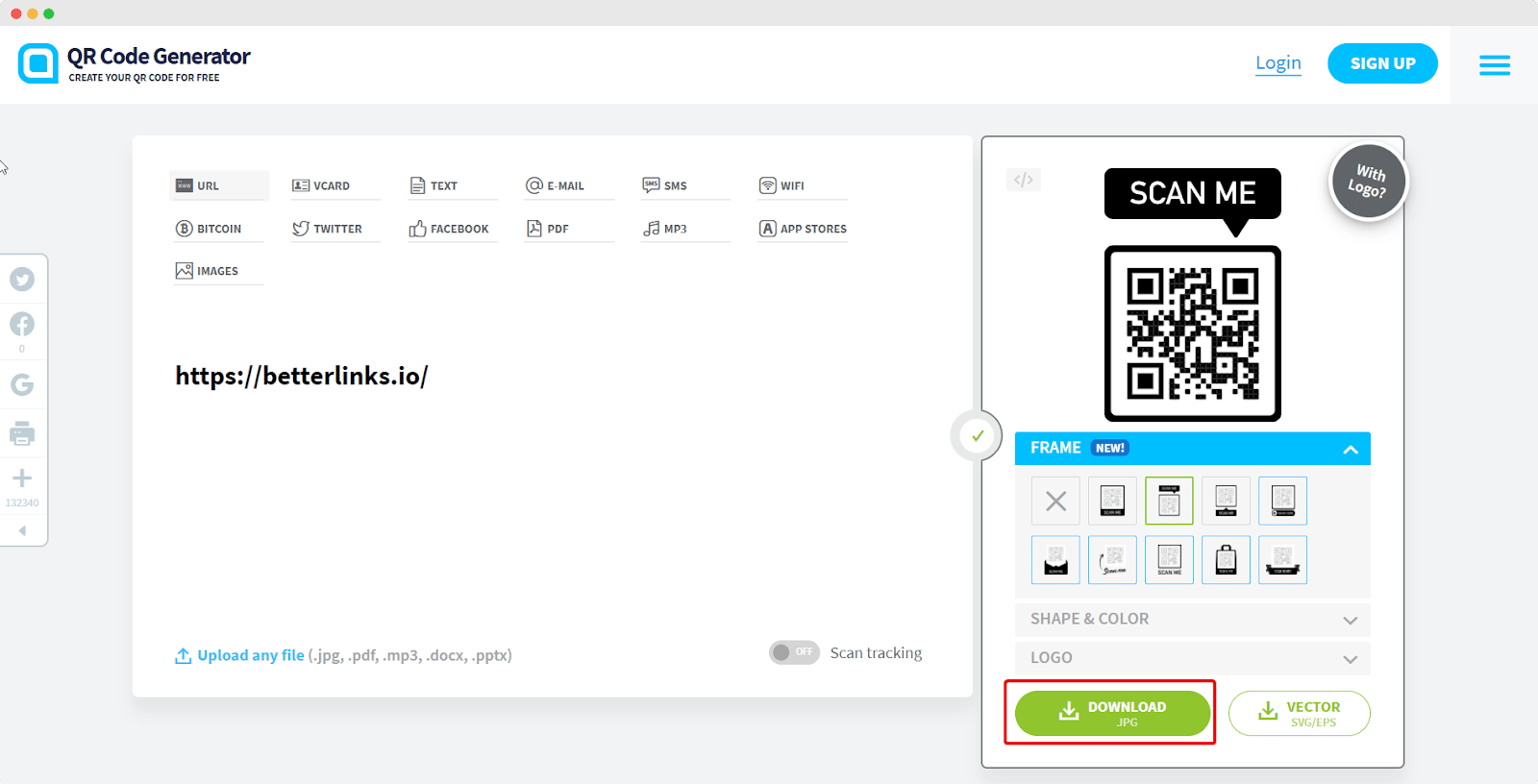Image resolution: width=1538 pixels, height=784 pixels.
Task: Click the green checkmark generate circle
Action: pos(977,436)
